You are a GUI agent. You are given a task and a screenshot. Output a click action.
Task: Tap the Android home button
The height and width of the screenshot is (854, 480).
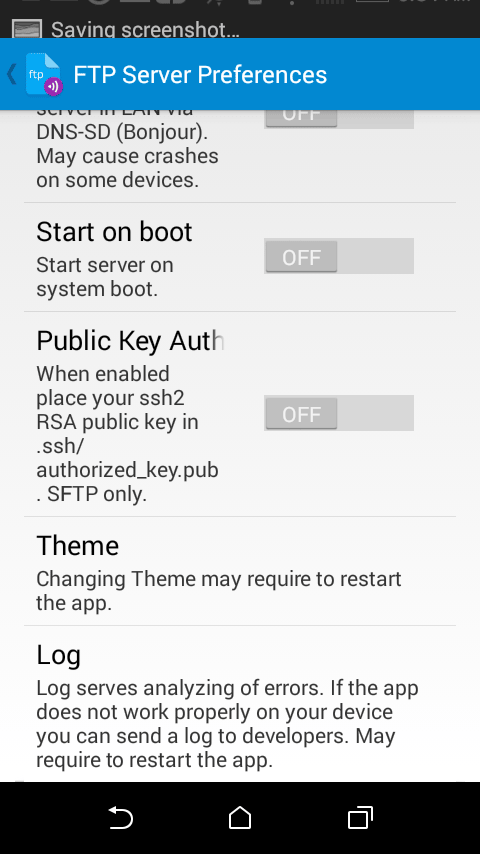[240, 818]
